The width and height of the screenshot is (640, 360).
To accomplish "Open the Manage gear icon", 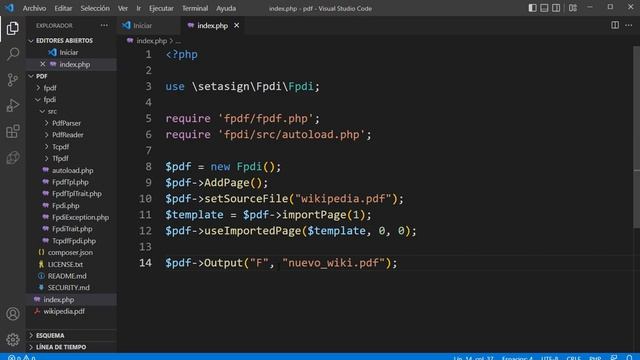I will (x=13, y=339).
